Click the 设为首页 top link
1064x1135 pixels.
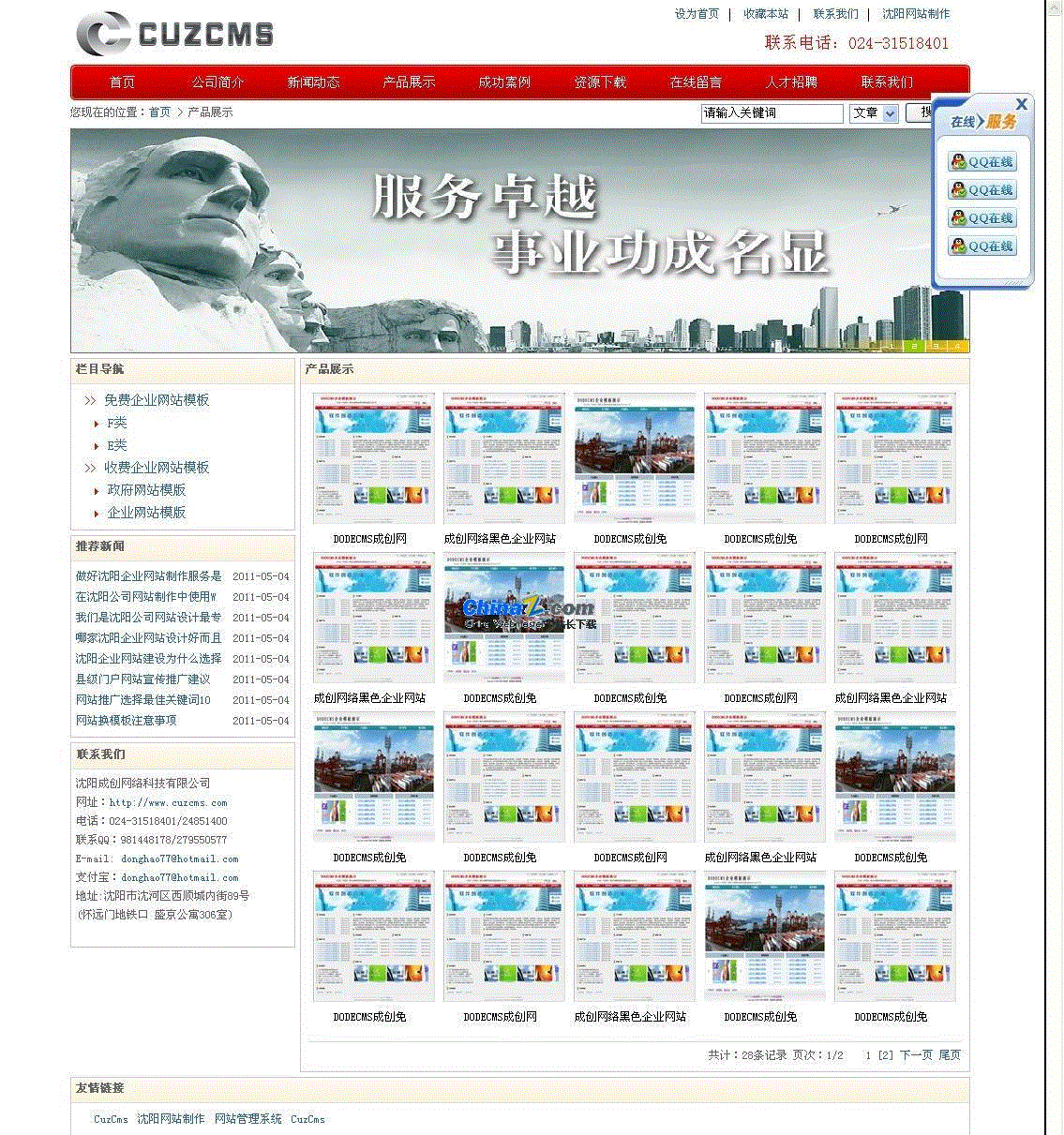697,14
